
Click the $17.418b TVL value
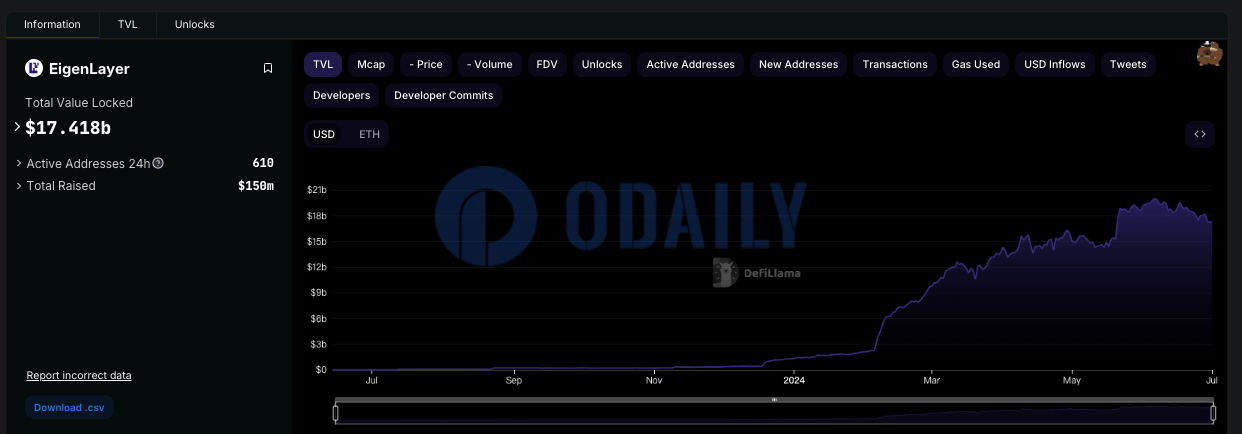point(68,127)
